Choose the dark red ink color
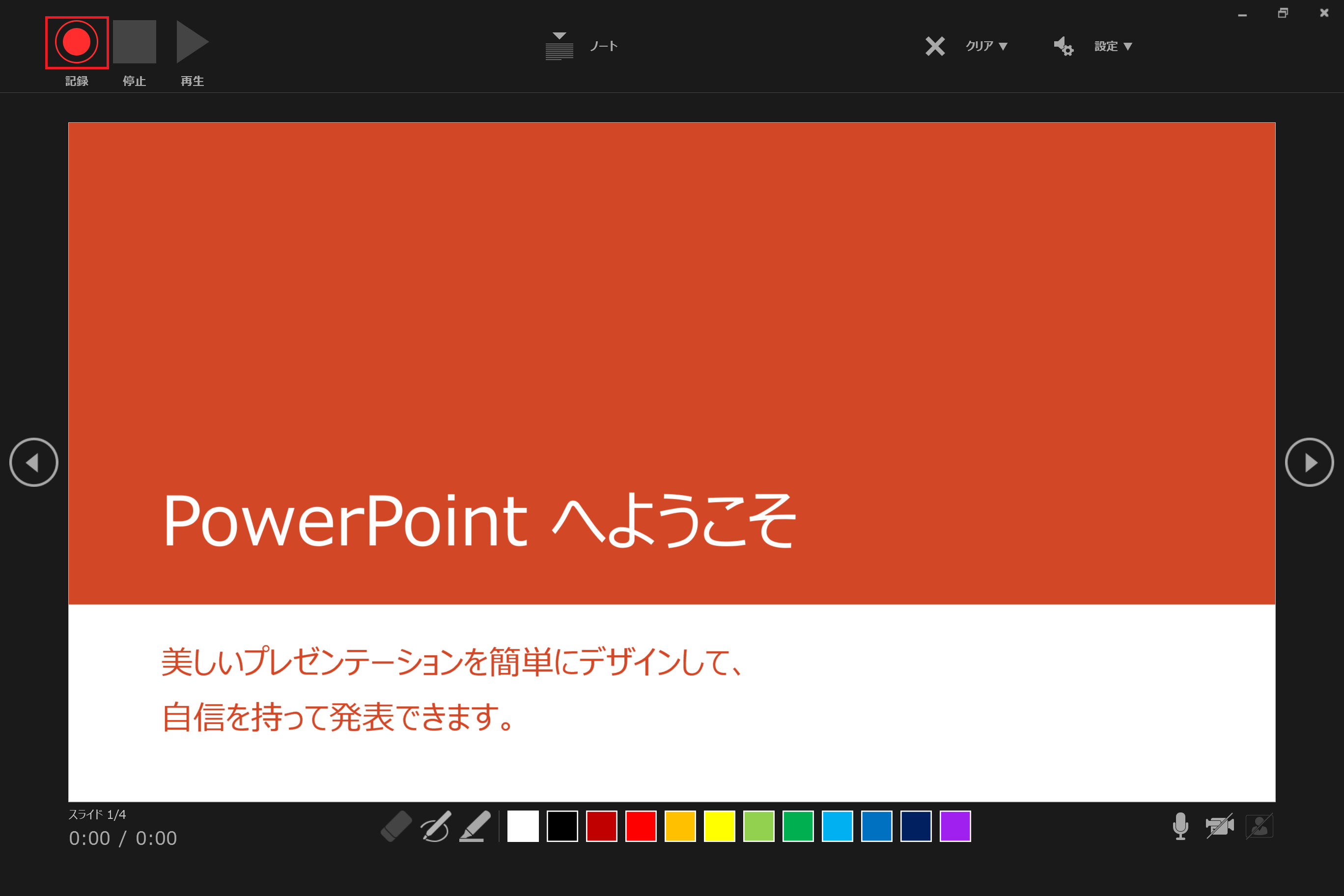Screen dimensions: 1344x896 [602, 826]
